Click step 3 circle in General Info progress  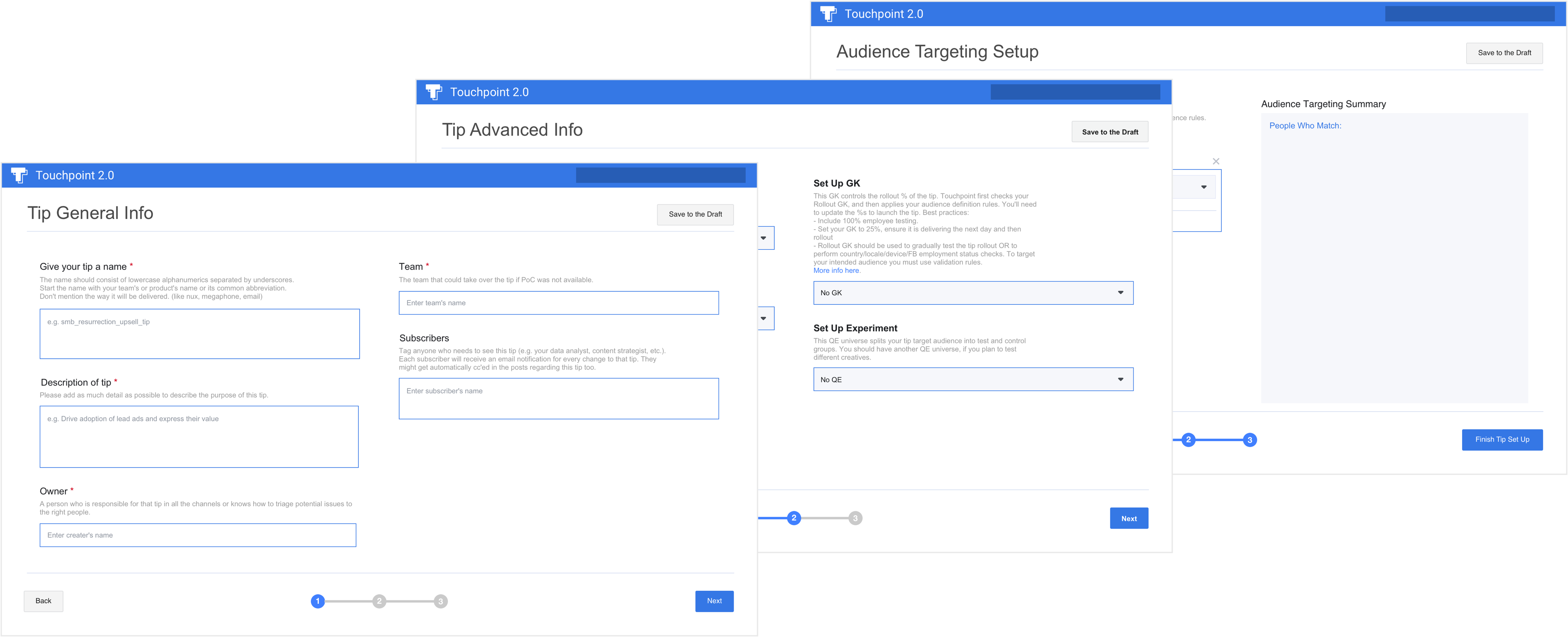click(x=441, y=601)
